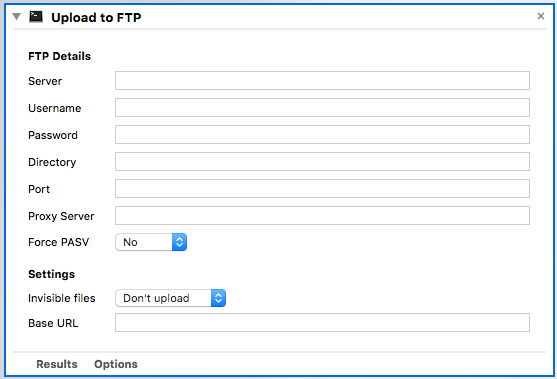Click the FTP Details section heading
The image size is (557, 379).
(x=59, y=56)
